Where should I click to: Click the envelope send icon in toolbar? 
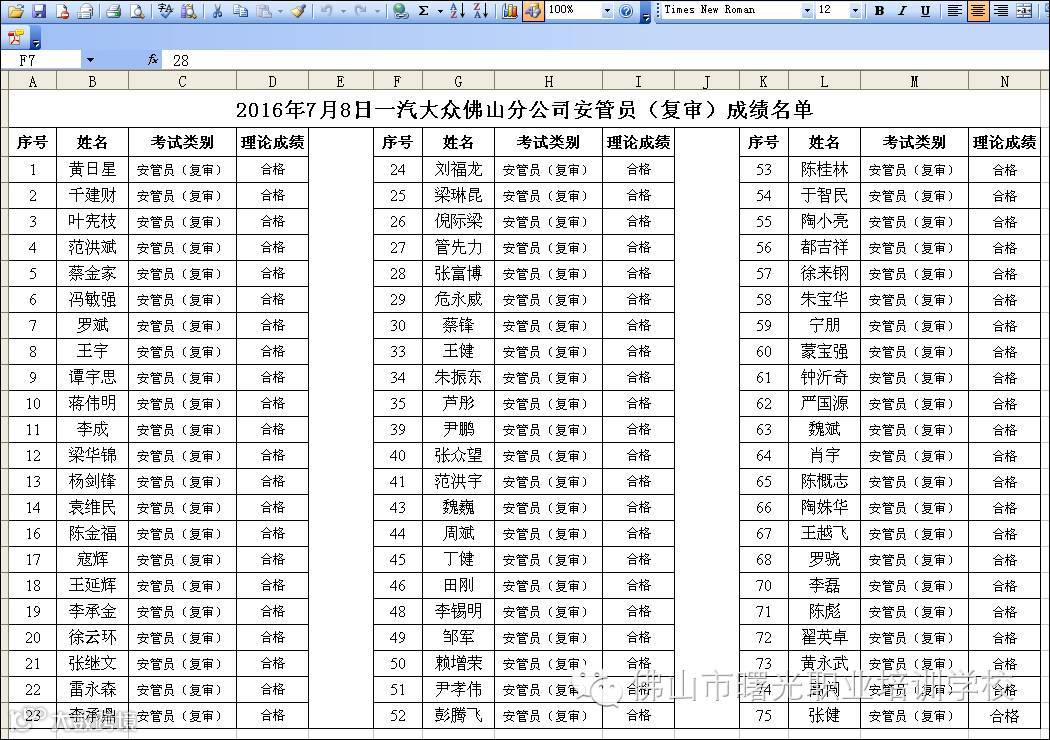pos(85,11)
